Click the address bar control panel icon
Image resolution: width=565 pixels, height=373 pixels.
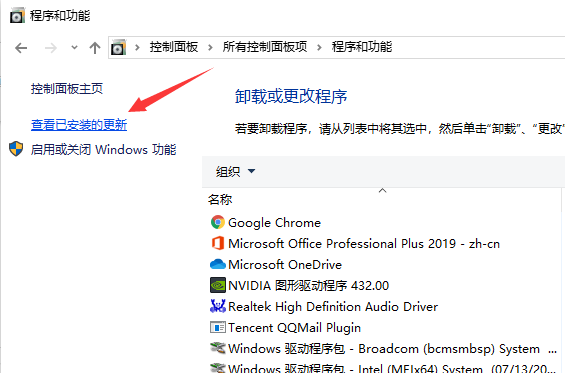118,47
